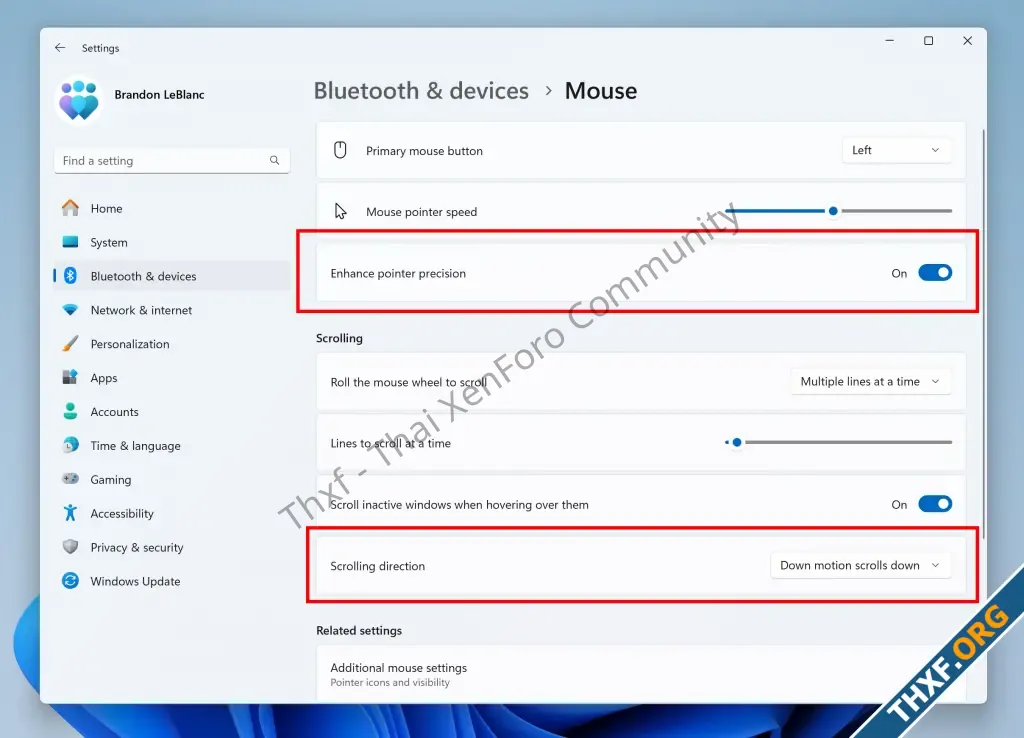Click the mouse icon beside Primary mouse button

coord(340,150)
